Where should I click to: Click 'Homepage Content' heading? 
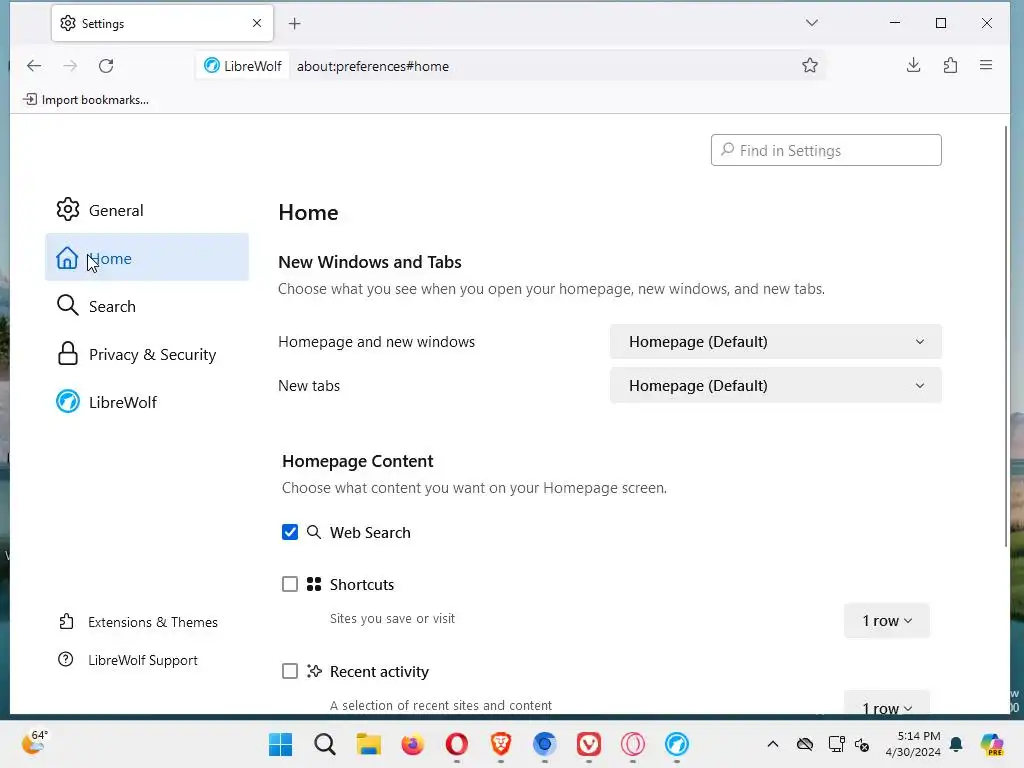357,461
